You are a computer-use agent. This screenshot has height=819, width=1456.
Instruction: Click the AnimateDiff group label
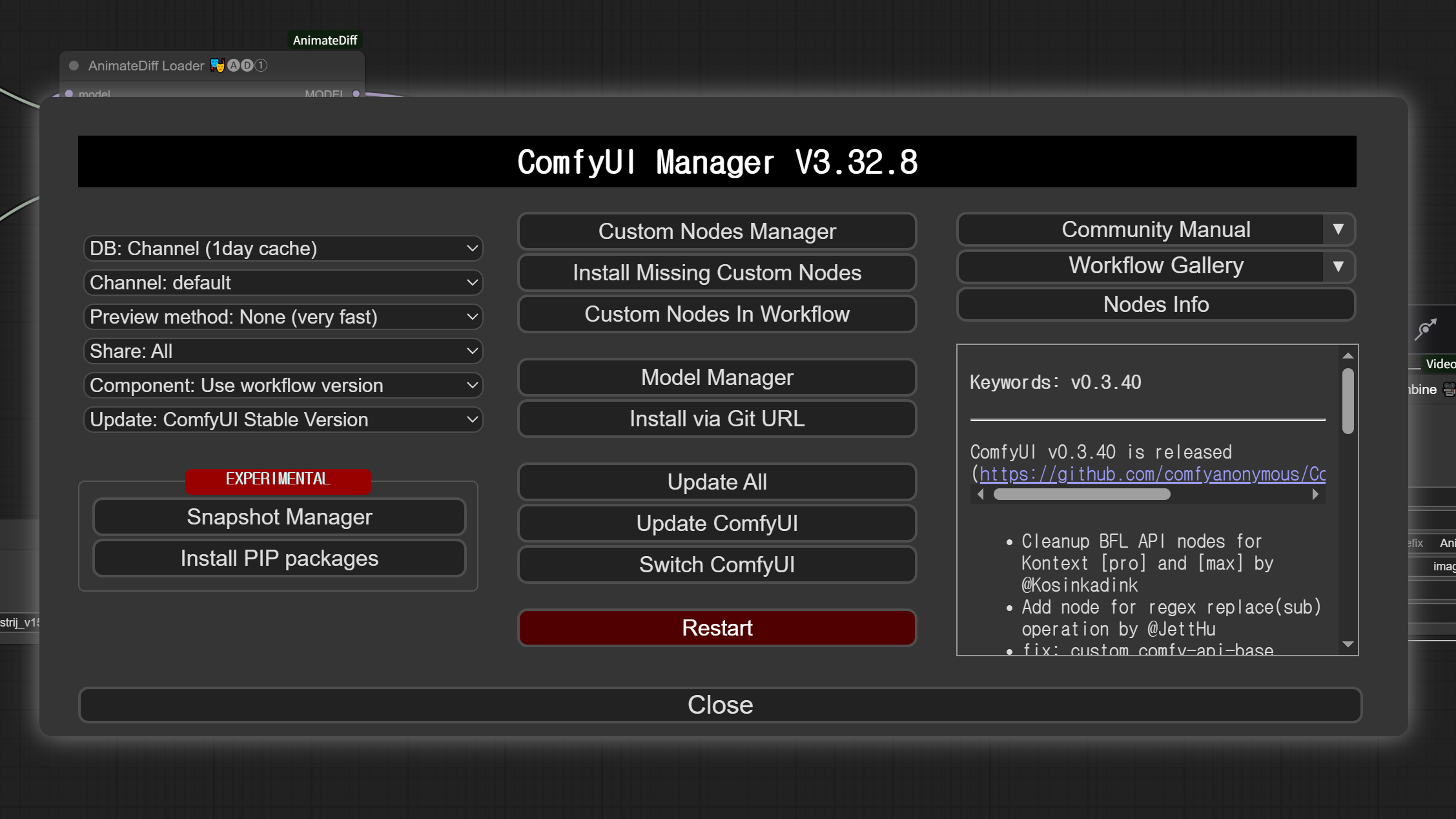[325, 40]
